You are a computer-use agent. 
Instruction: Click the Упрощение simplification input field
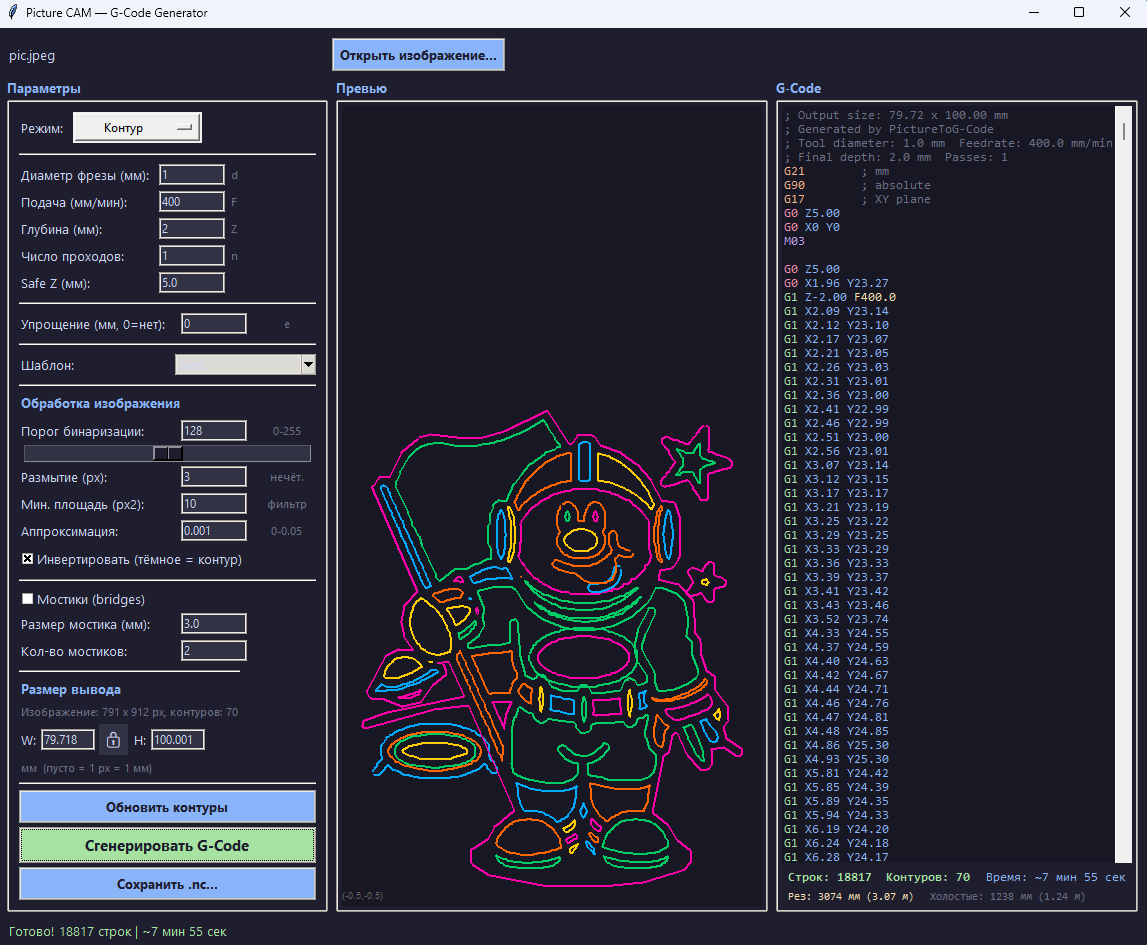tap(213, 324)
